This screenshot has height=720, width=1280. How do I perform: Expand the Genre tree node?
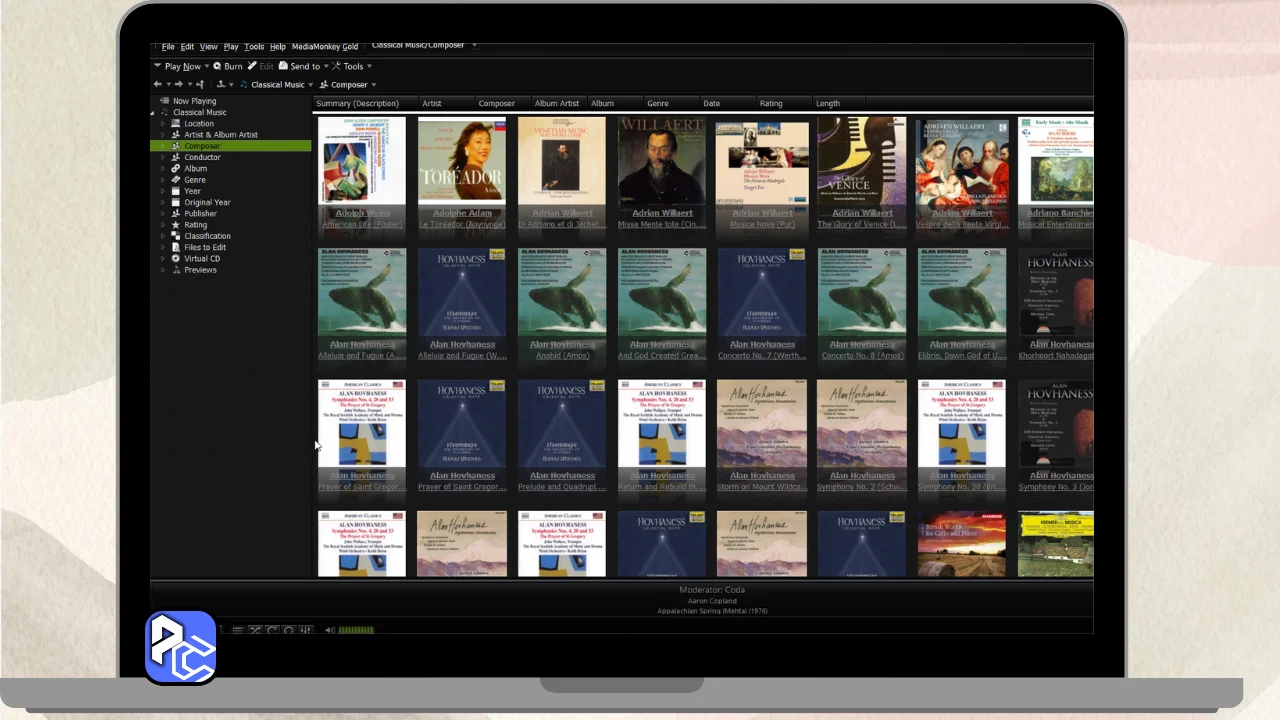[x=163, y=180]
